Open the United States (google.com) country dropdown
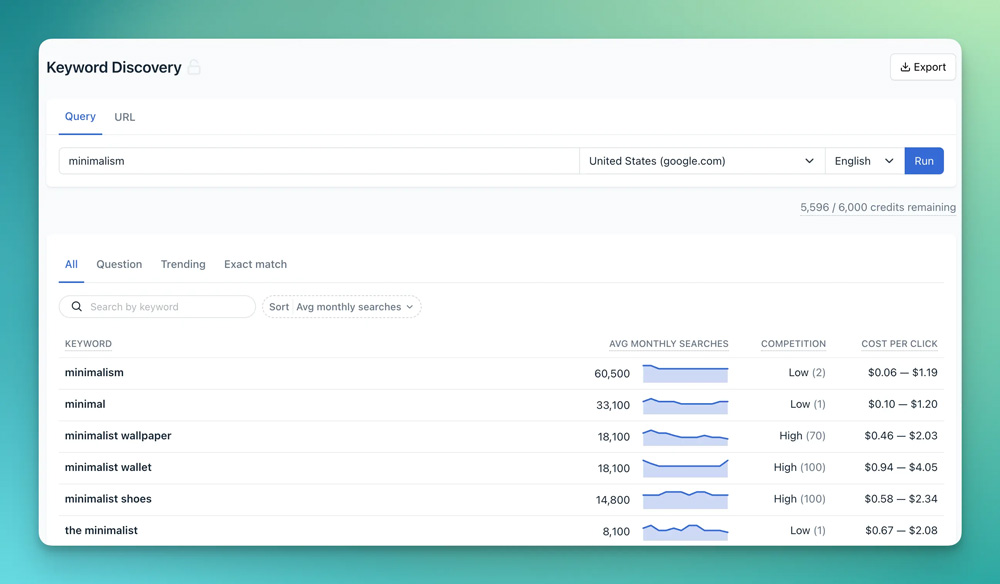 pos(701,161)
